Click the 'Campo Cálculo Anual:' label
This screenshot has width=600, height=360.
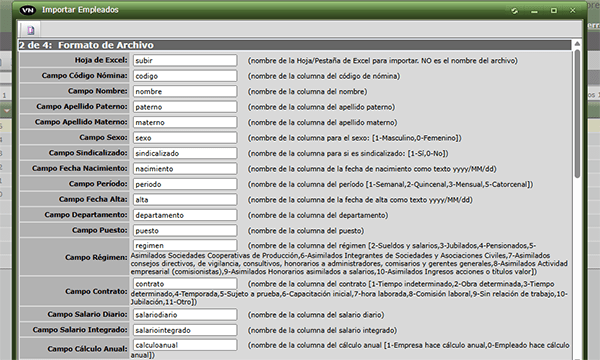[x=88, y=349]
